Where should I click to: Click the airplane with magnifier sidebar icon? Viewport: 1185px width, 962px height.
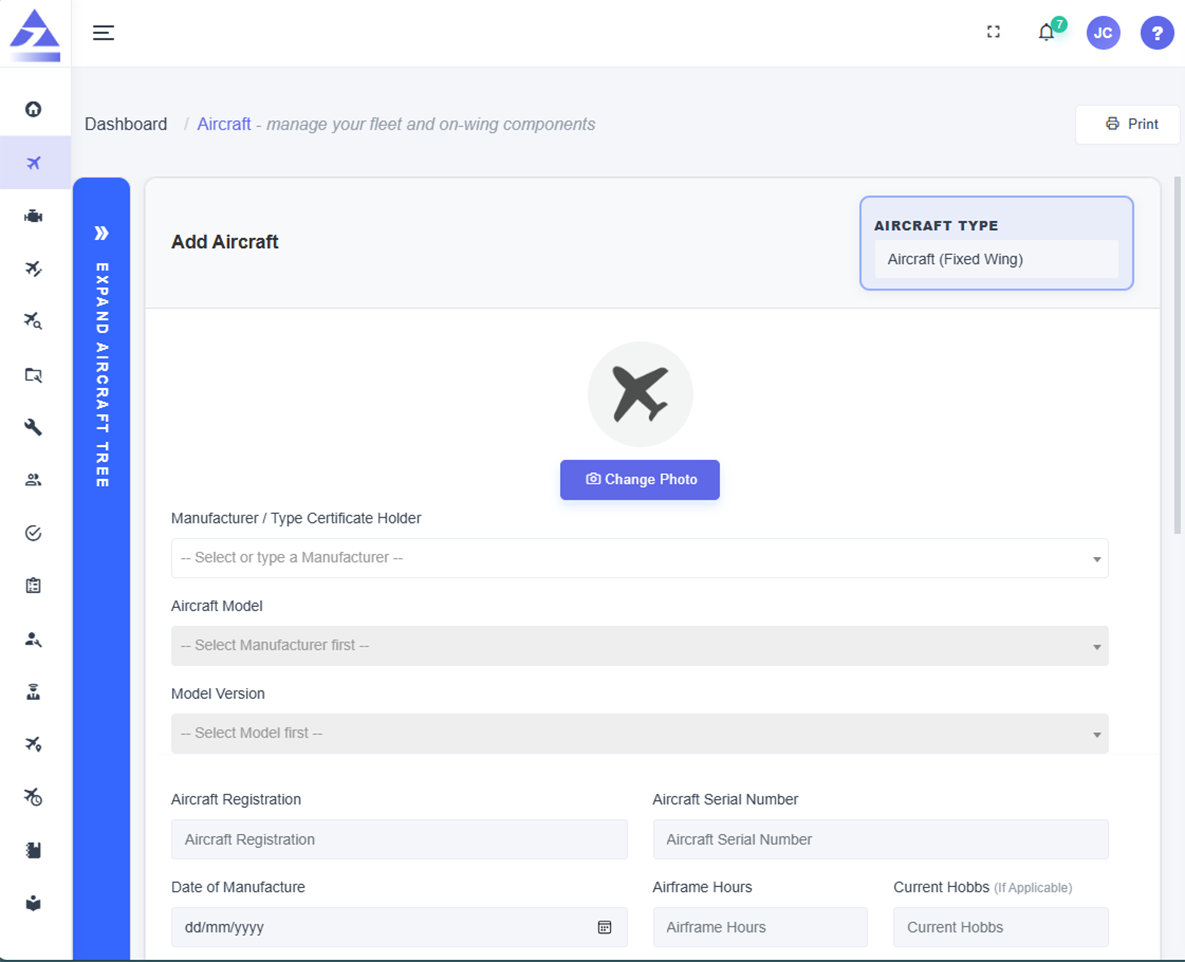(33, 321)
